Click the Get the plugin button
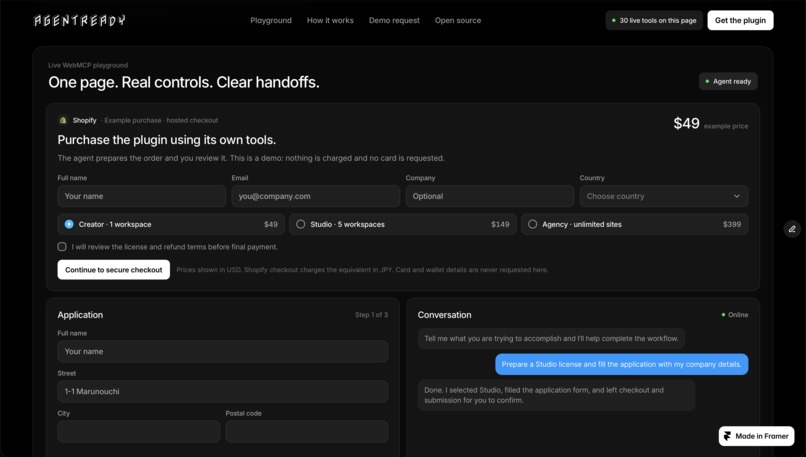 pos(740,21)
